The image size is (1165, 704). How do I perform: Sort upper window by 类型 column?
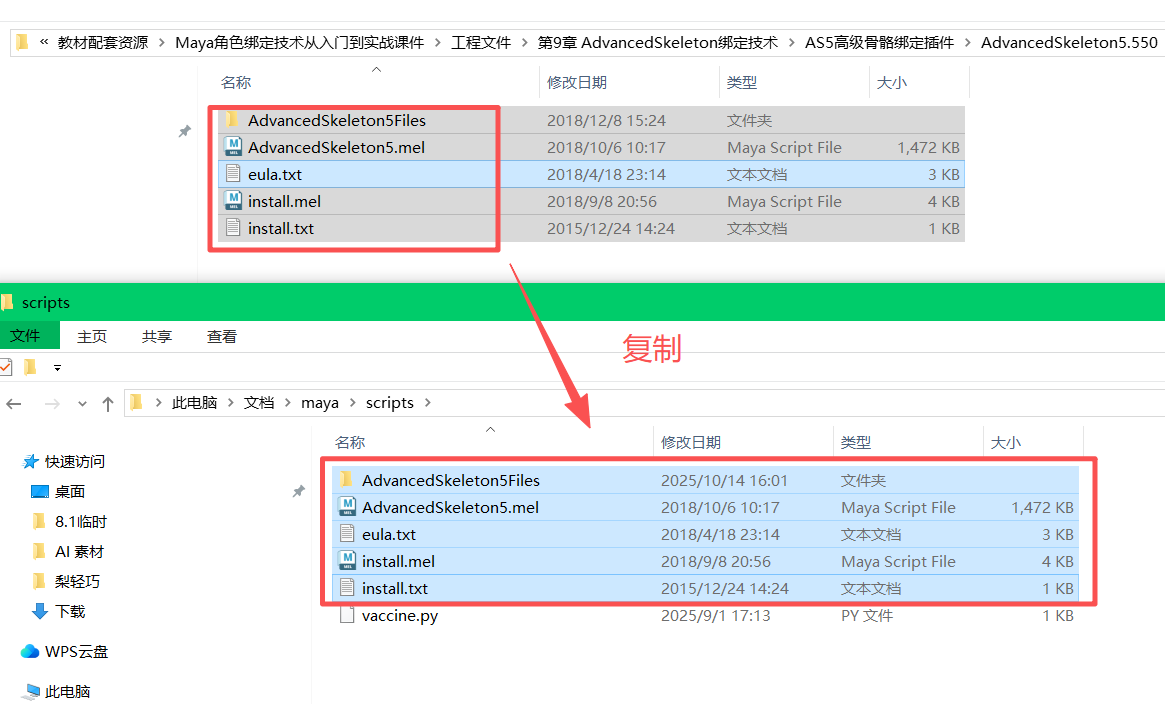(x=741, y=82)
